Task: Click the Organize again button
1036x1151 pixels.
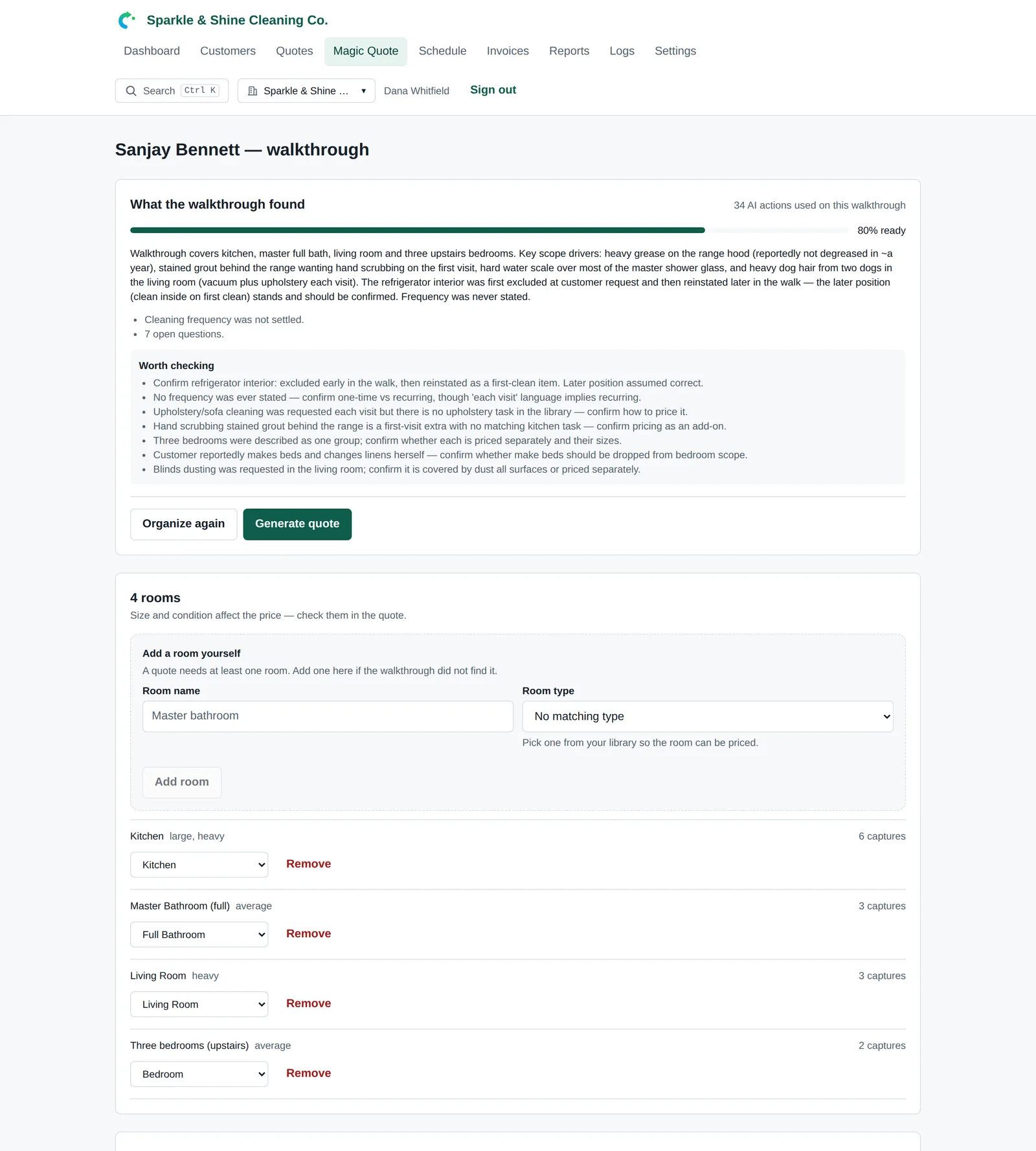Action: (183, 524)
